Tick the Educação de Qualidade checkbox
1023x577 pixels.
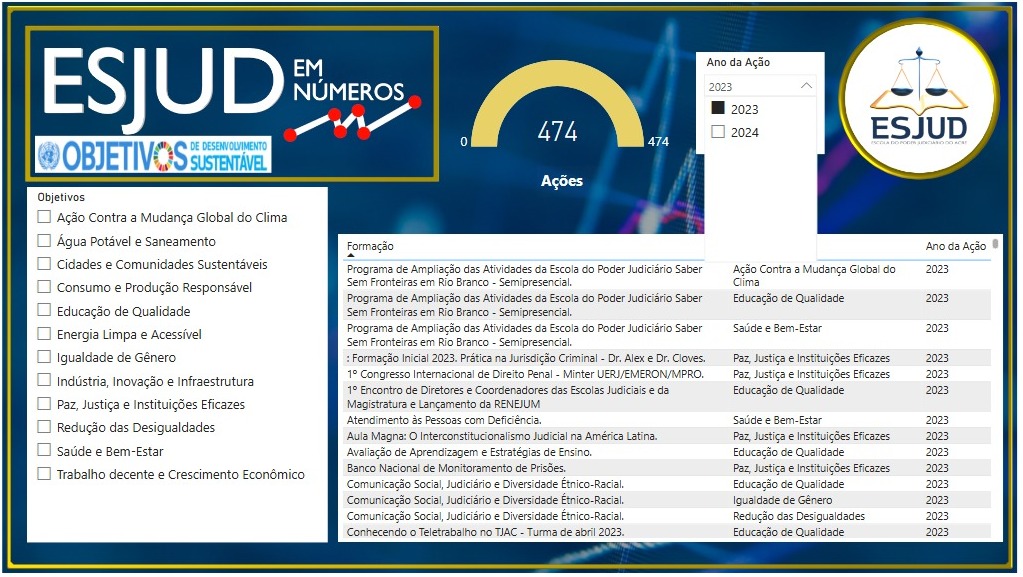coord(44,311)
